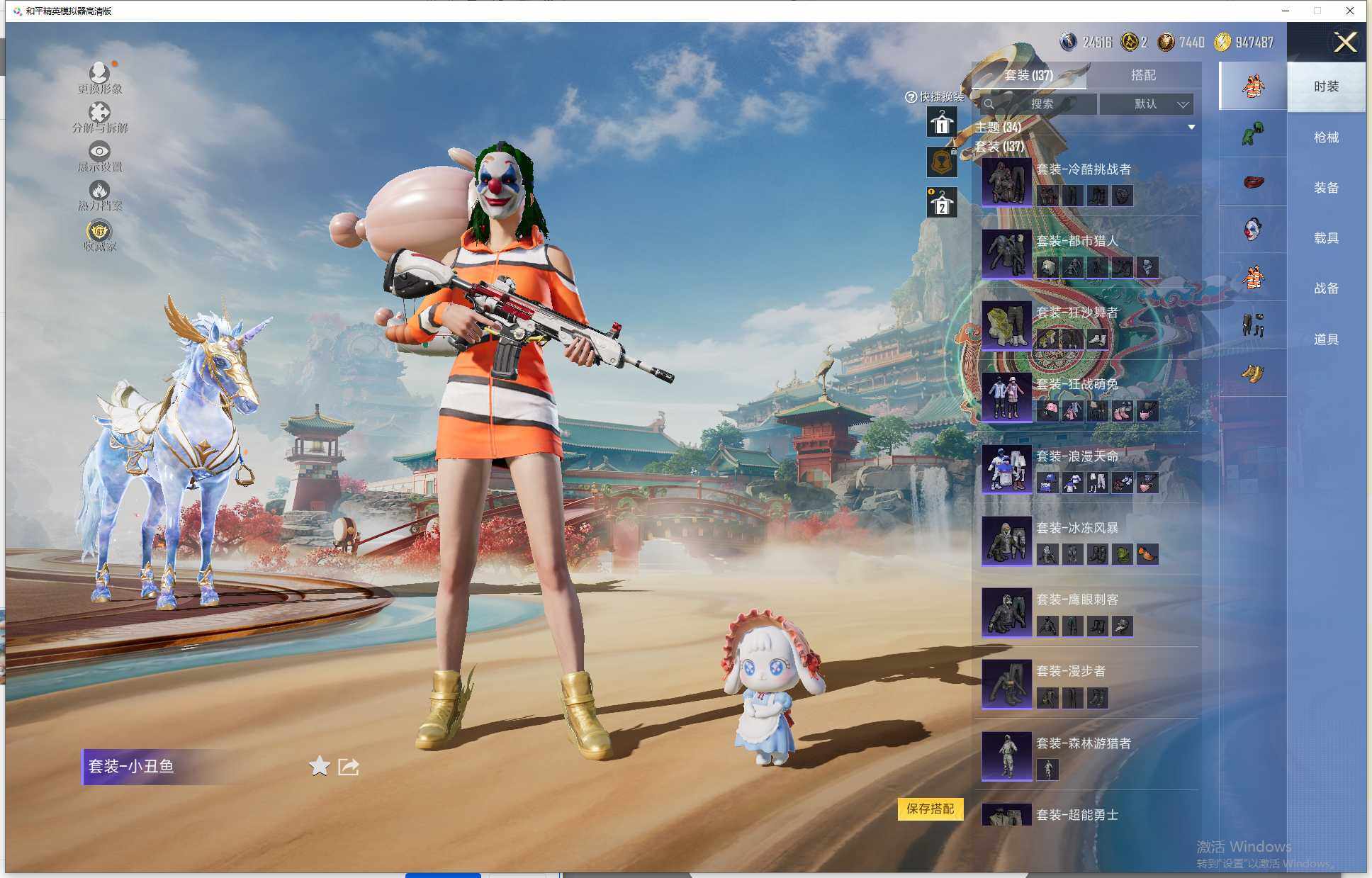
Task: Select the green wig hair slot icon
Action: pyautogui.click(x=1252, y=133)
